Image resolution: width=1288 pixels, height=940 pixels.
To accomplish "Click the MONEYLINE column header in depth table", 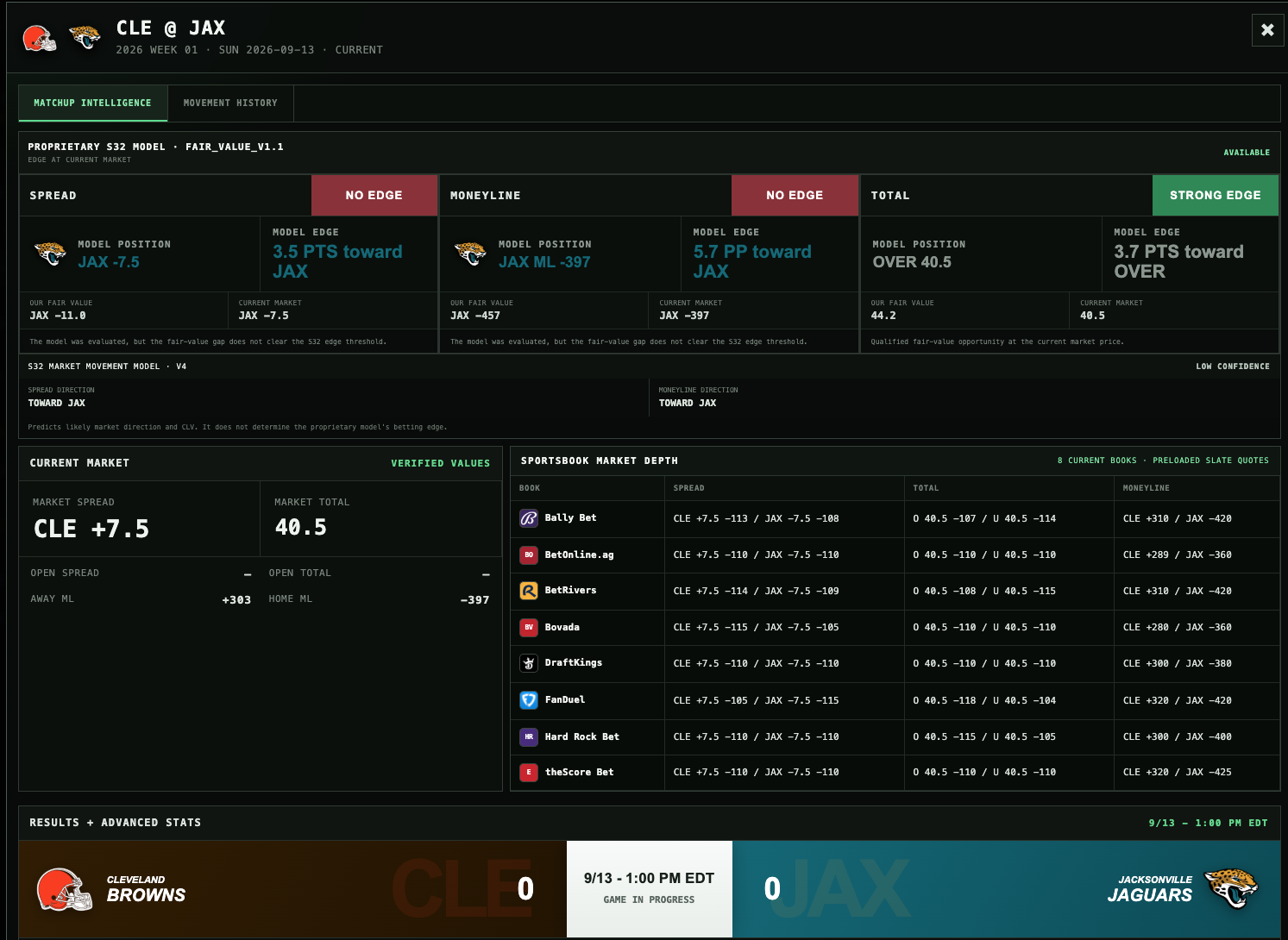I will tap(1146, 488).
